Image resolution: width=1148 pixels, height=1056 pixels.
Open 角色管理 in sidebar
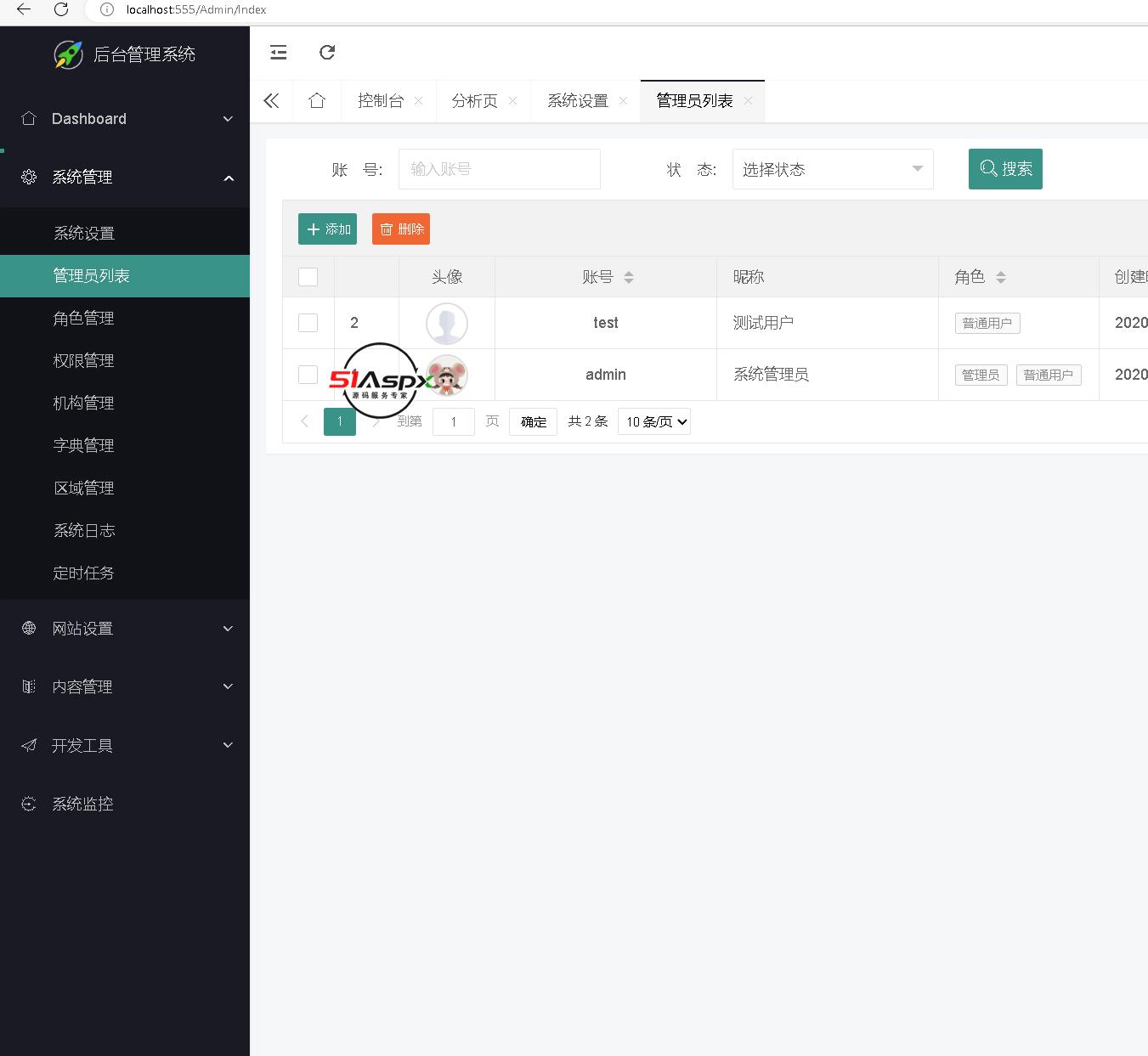coord(125,319)
